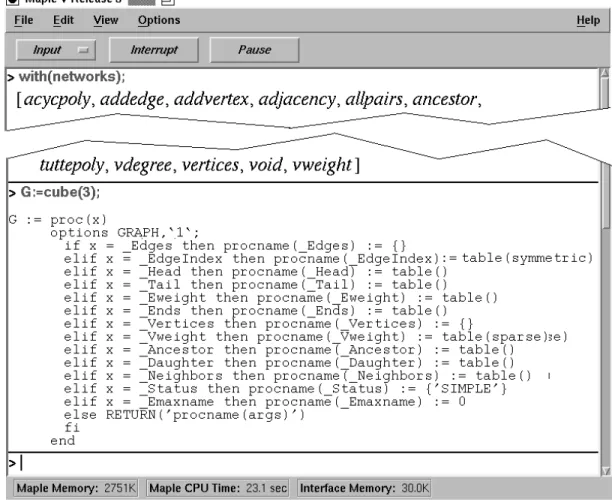
Task: Click the line testing _Vertices
Action: tap(269, 324)
